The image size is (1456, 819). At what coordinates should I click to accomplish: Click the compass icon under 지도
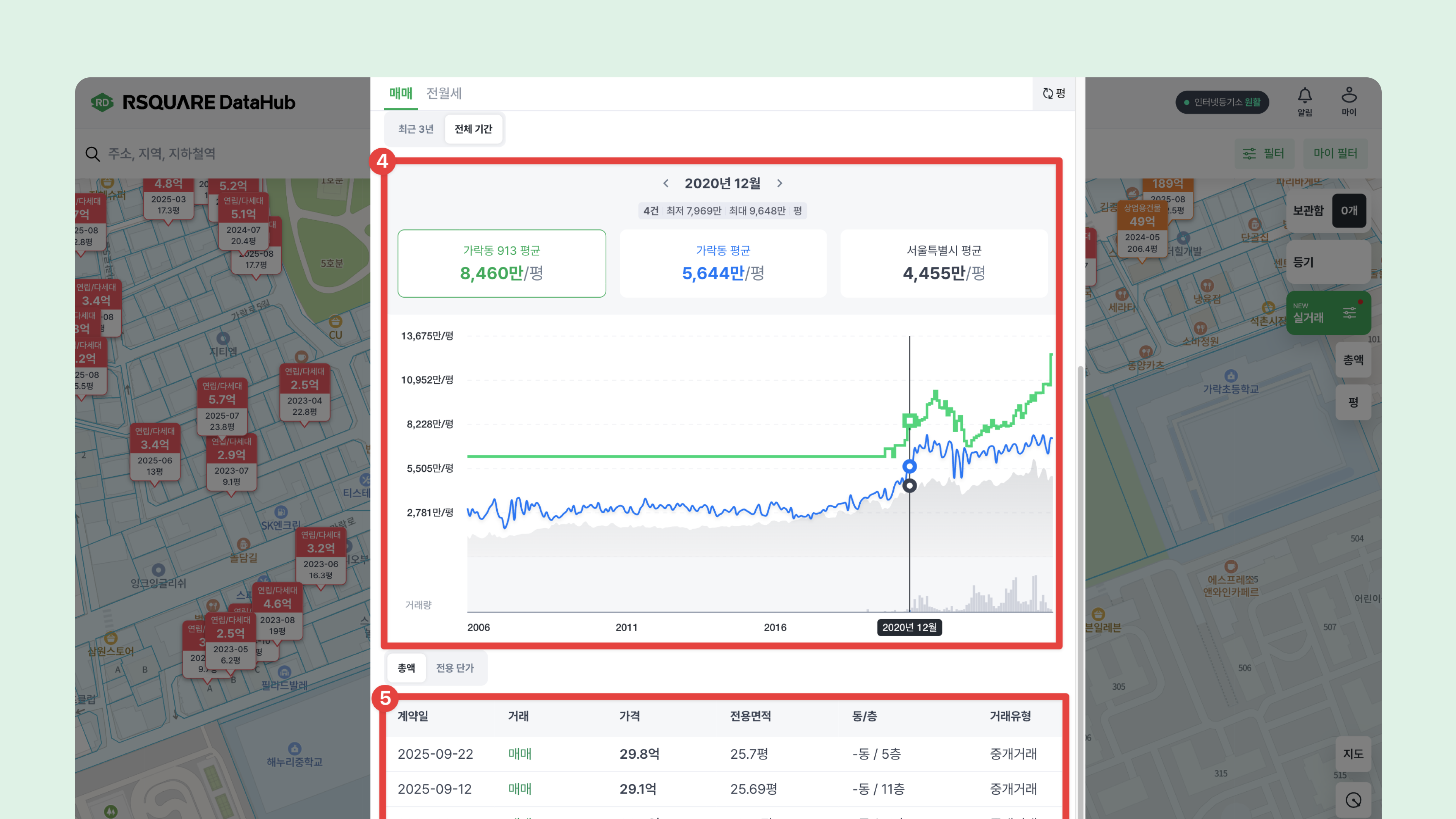(x=1353, y=800)
